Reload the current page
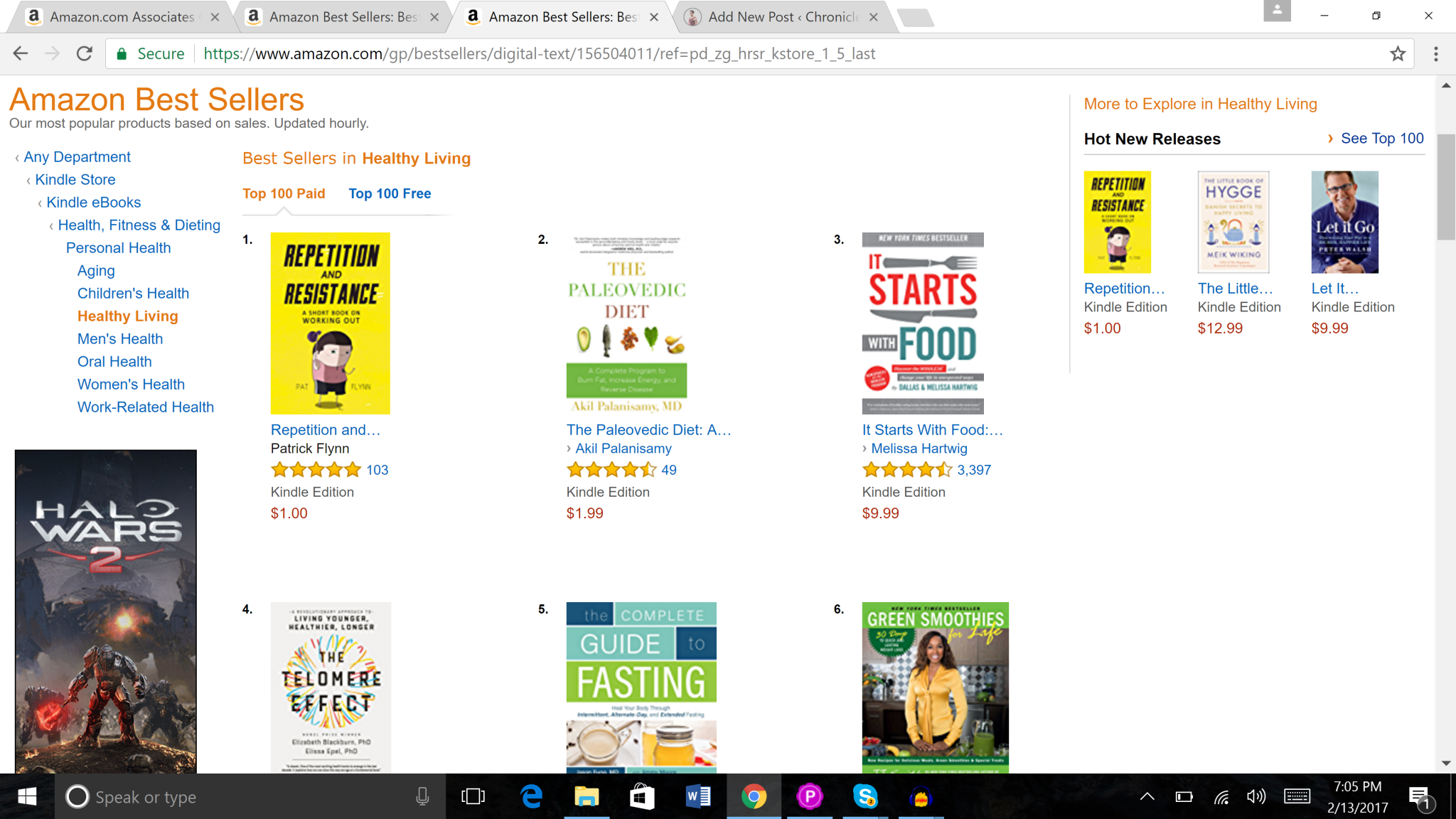Viewport: 1456px width, 819px height. point(85,53)
